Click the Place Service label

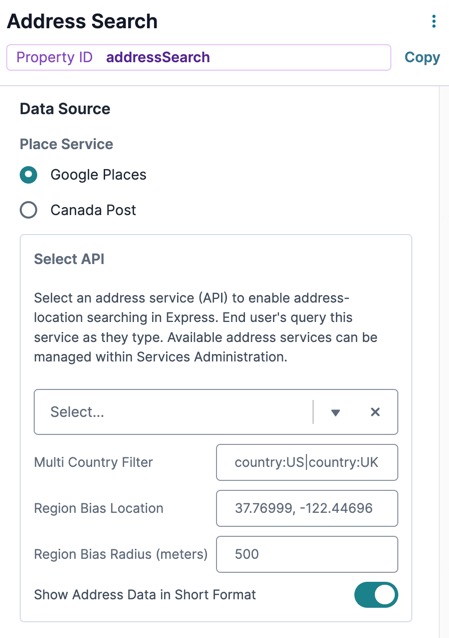[66, 144]
